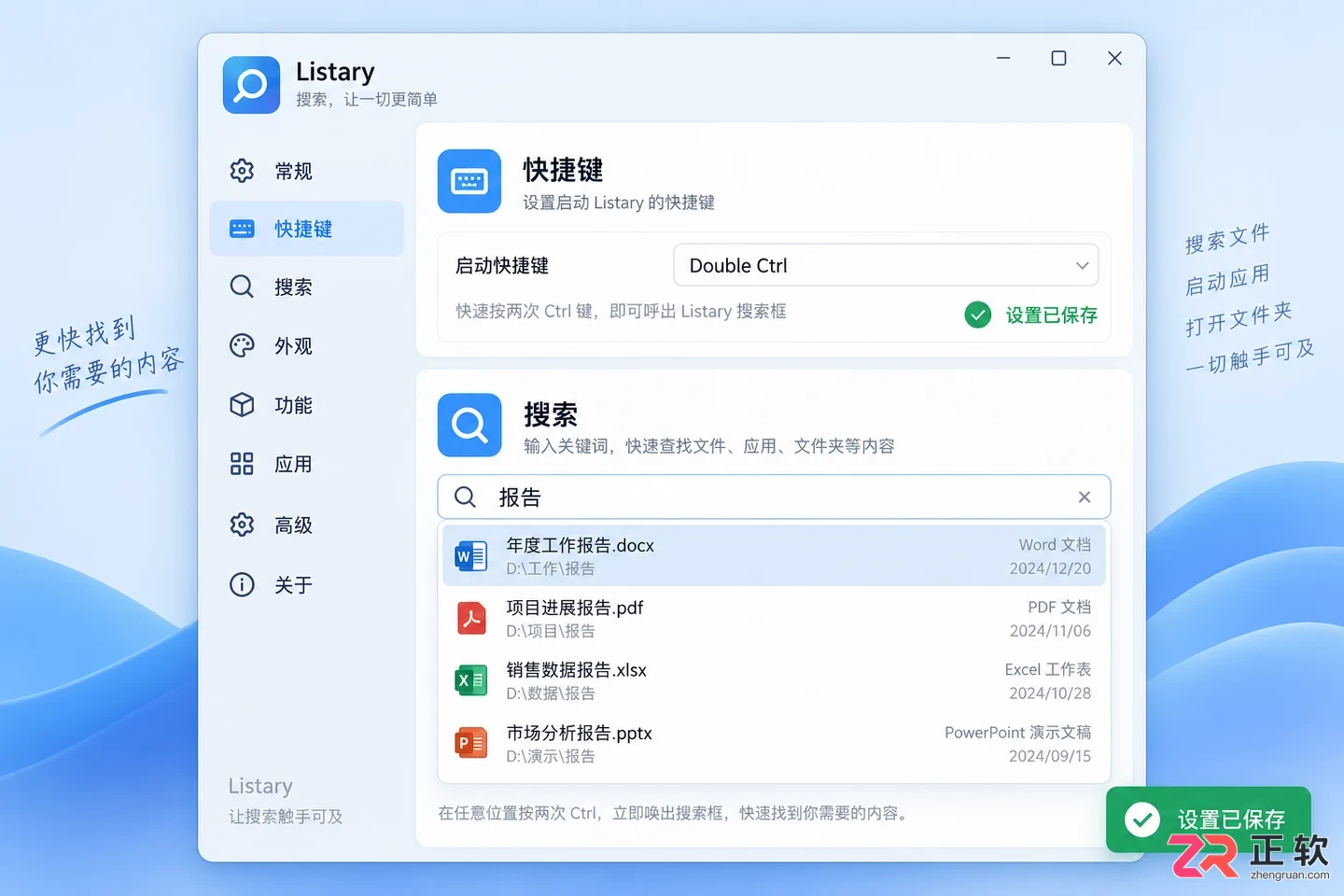
Task: Select the 项目进展报告.pdf result
Action: [x=774, y=619]
